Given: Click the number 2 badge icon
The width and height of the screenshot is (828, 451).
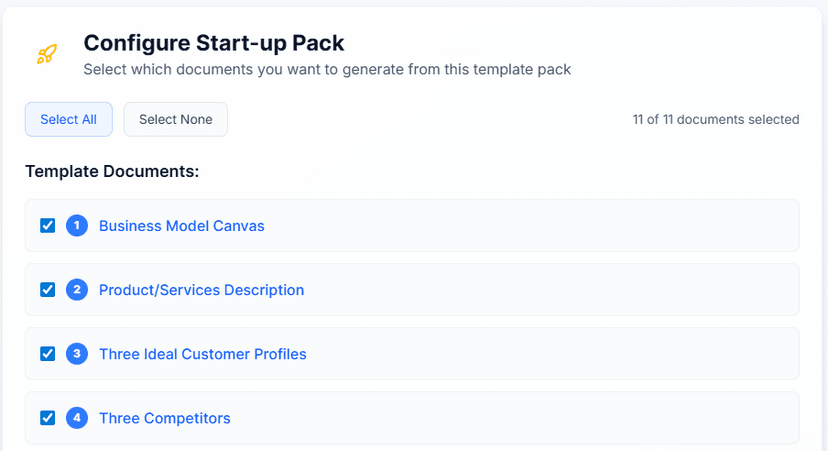Looking at the screenshot, I should tap(77, 289).
